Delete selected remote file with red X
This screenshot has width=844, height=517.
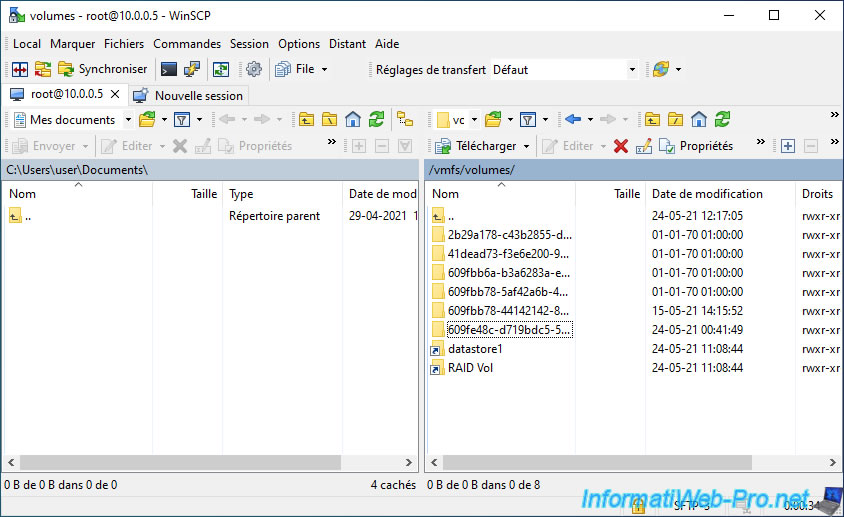[x=621, y=146]
